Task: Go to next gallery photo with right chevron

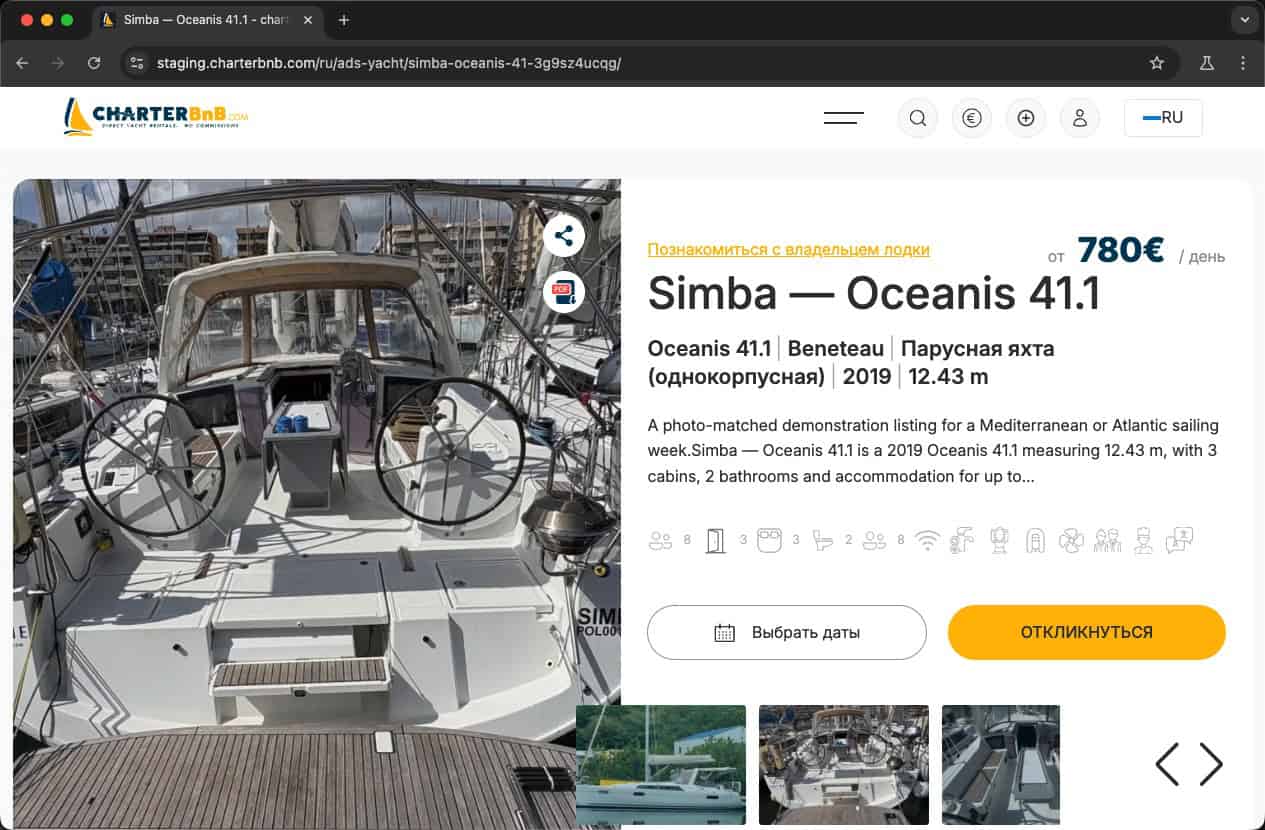Action: 1211,764
